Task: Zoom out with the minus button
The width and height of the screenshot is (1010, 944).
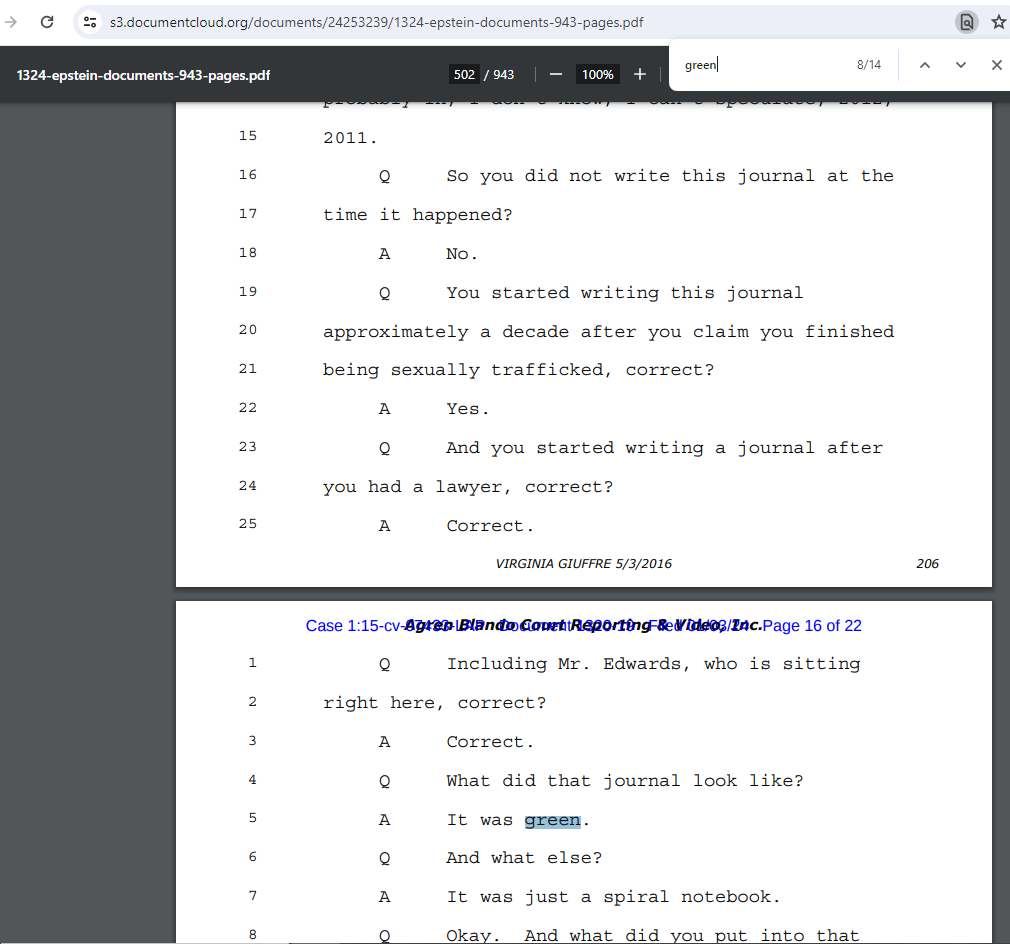Action: (556, 75)
